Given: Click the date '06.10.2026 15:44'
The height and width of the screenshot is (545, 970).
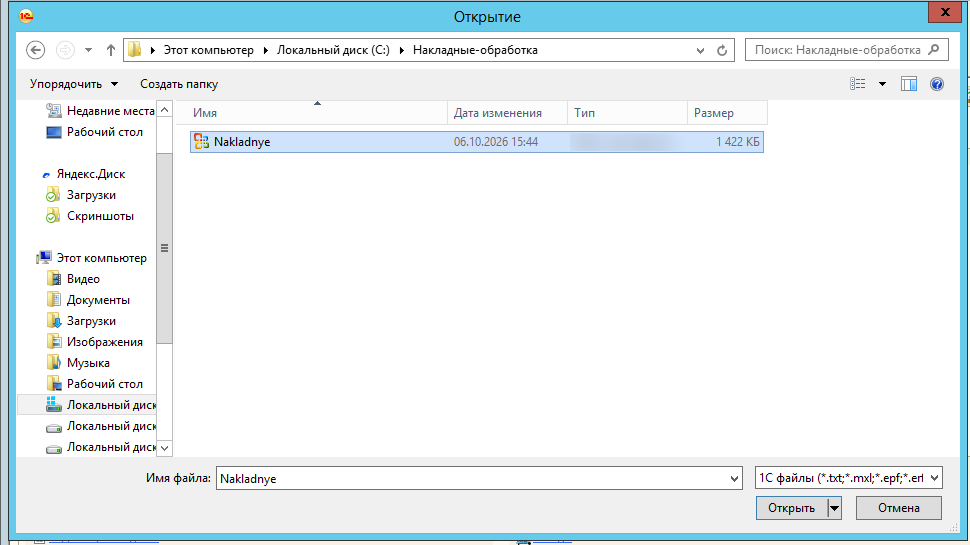Looking at the screenshot, I should point(496,142).
